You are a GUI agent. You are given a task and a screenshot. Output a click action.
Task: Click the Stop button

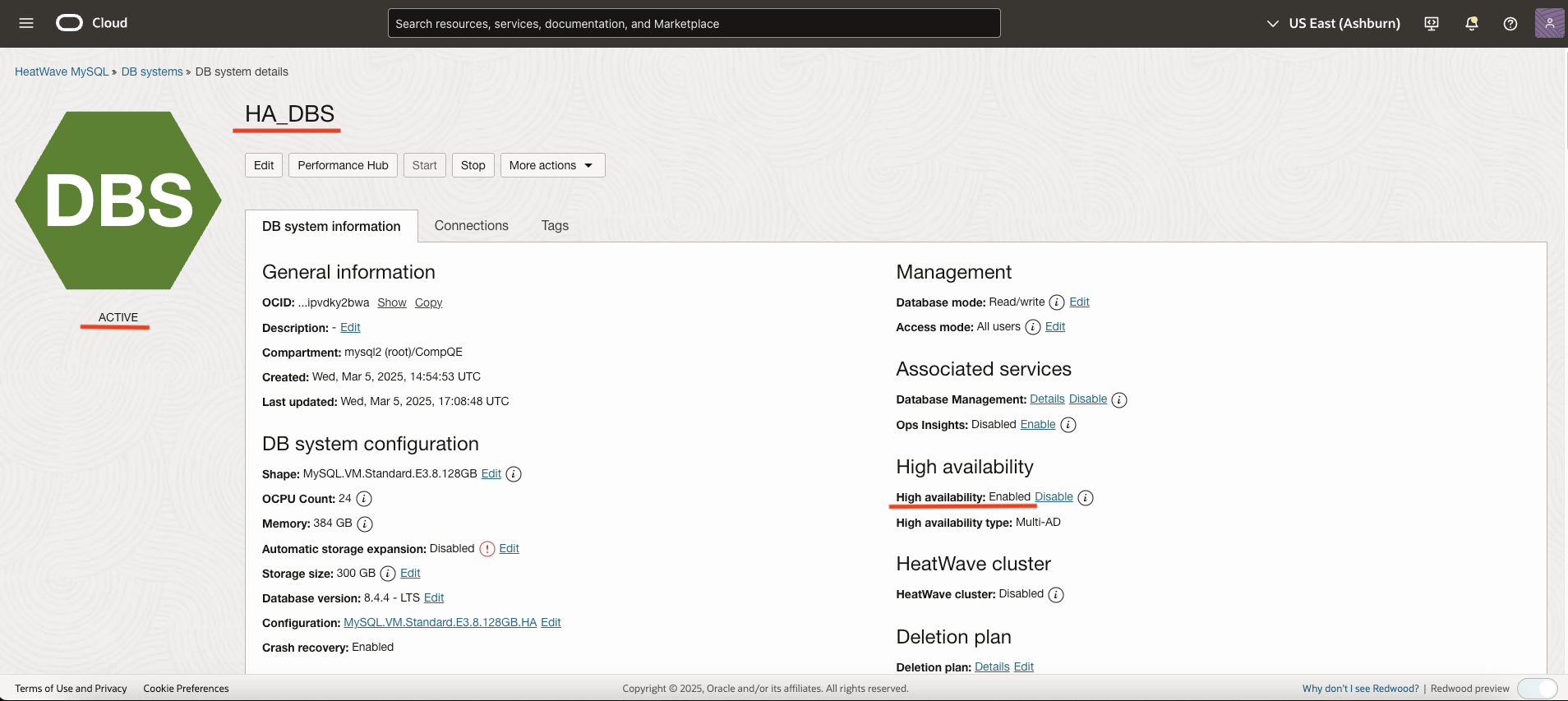tap(473, 165)
